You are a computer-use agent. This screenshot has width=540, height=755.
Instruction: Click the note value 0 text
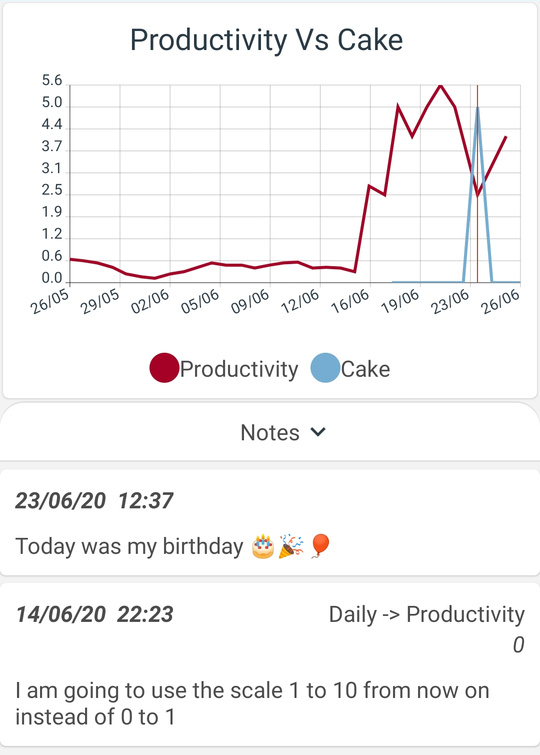[x=518, y=645]
